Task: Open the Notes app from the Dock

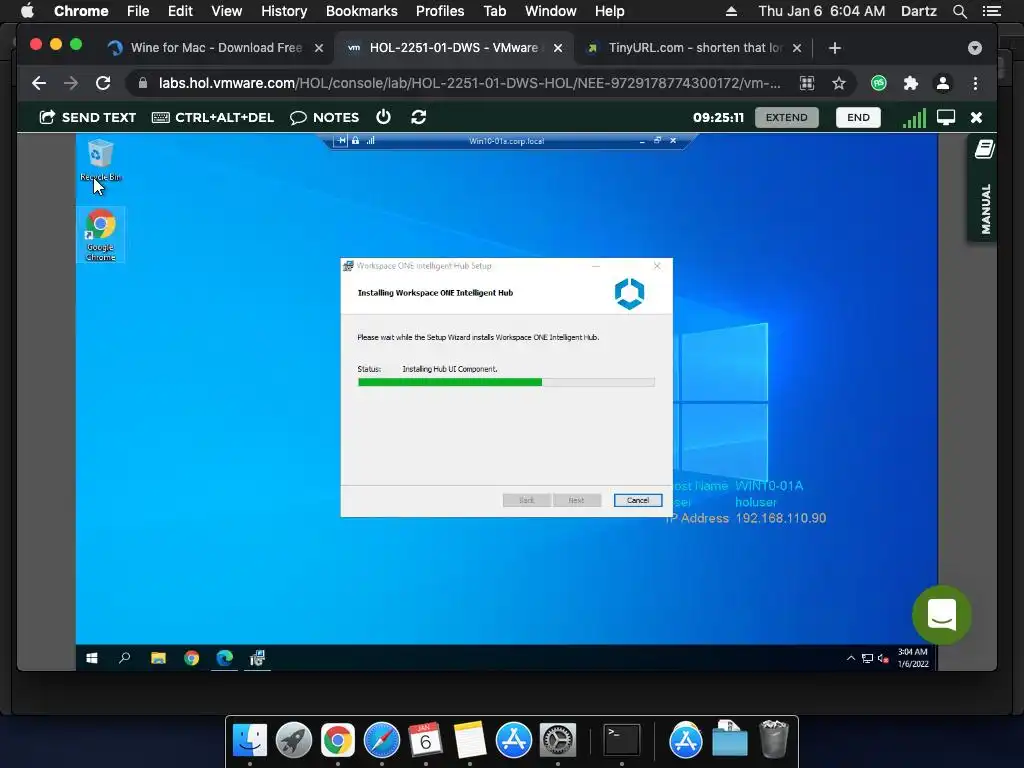Action: [x=470, y=740]
